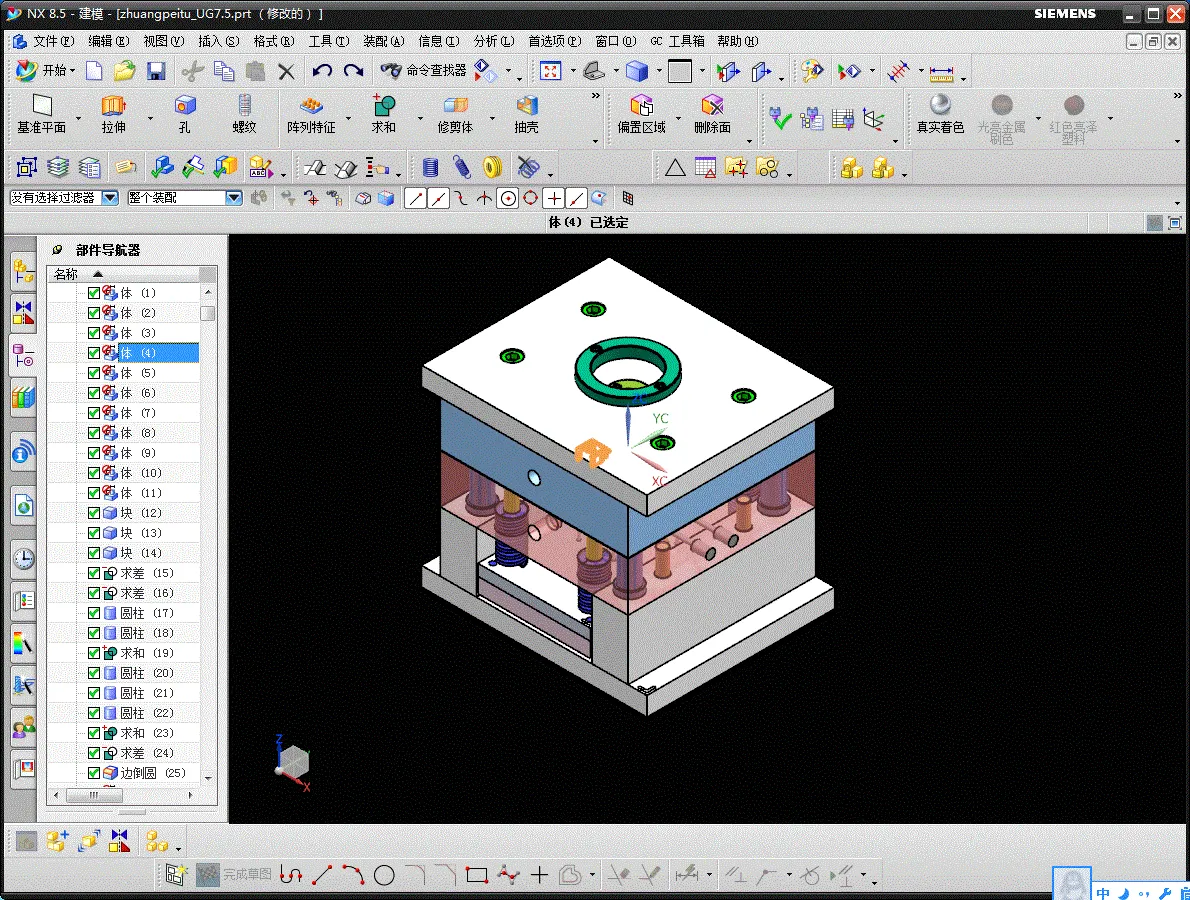This screenshot has width=1190, height=900.
Task: Open the 分析 (Analysis) menu
Action: coord(493,41)
